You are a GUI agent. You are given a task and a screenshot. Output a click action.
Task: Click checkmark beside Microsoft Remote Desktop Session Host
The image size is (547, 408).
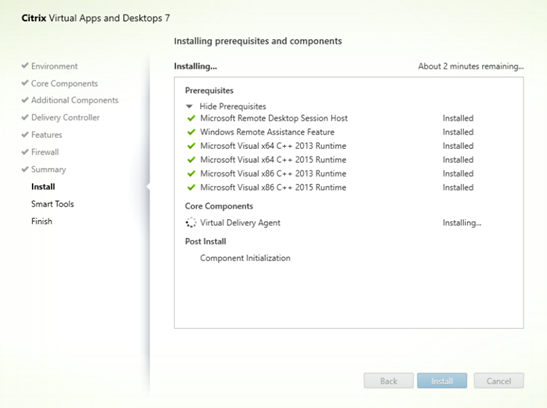tap(191, 118)
